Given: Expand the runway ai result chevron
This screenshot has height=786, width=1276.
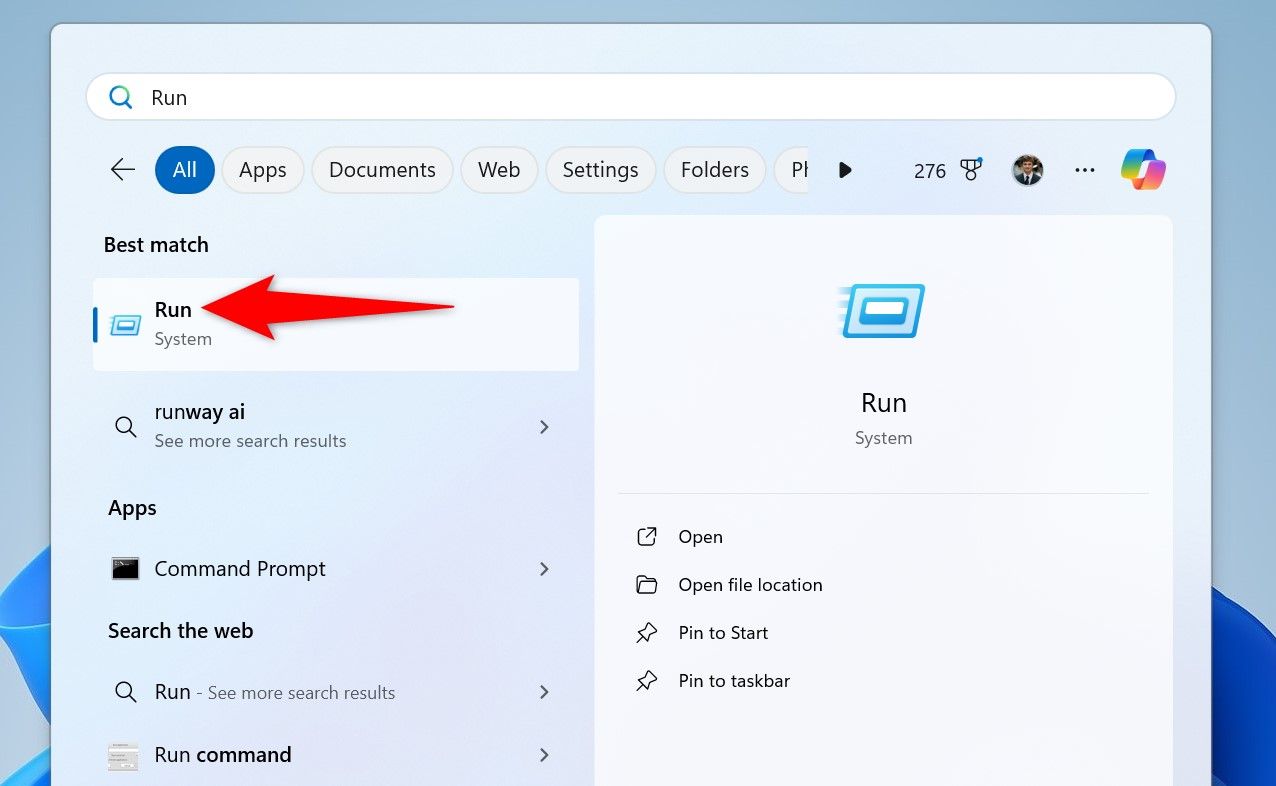Looking at the screenshot, I should 544,427.
